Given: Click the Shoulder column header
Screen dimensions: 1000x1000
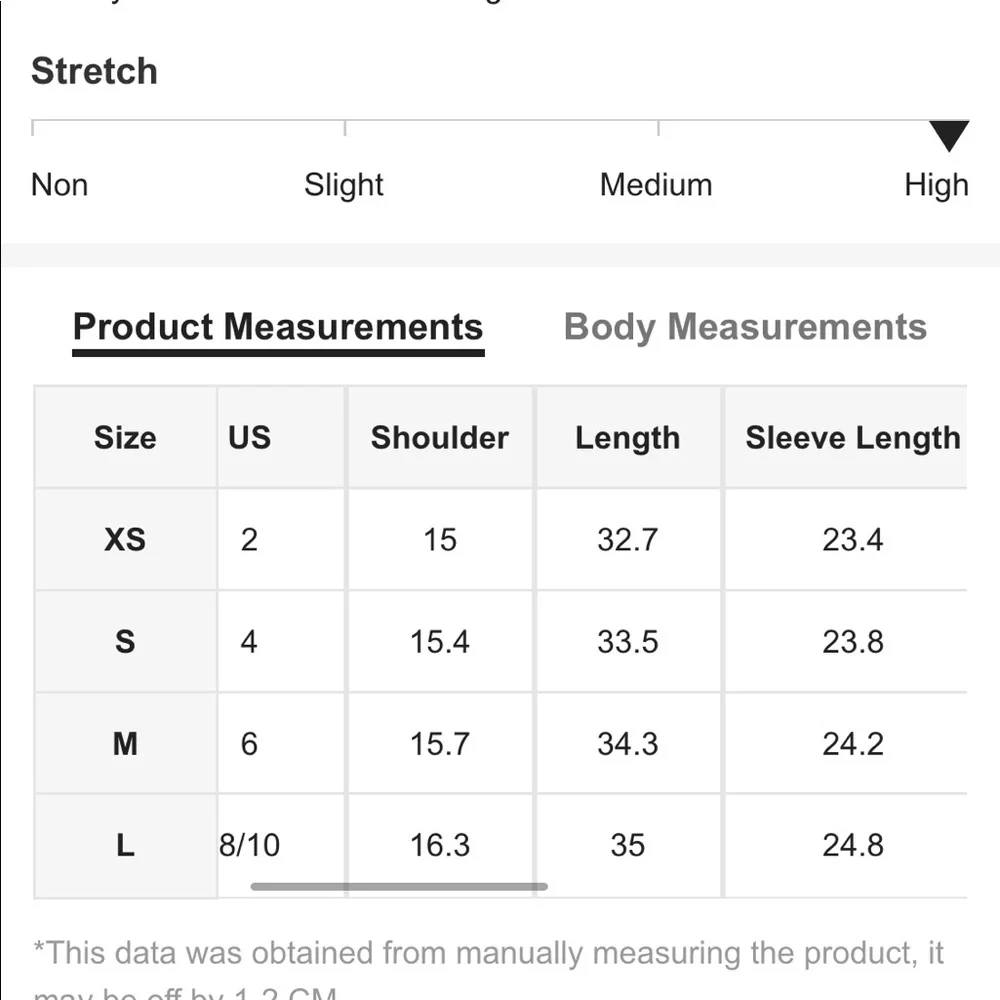Looking at the screenshot, I should click(440, 438).
